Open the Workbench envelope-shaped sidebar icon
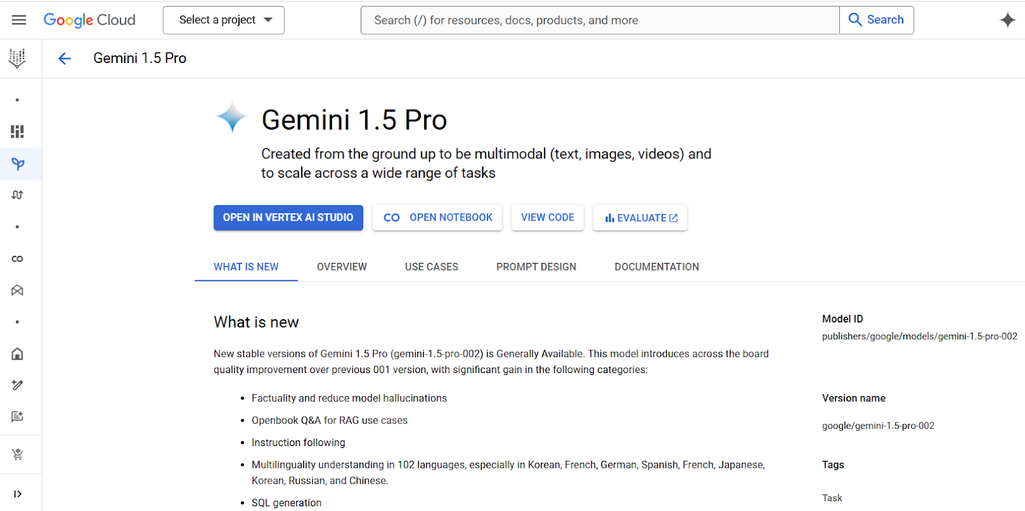The image size is (1025, 511). pyautogui.click(x=18, y=290)
